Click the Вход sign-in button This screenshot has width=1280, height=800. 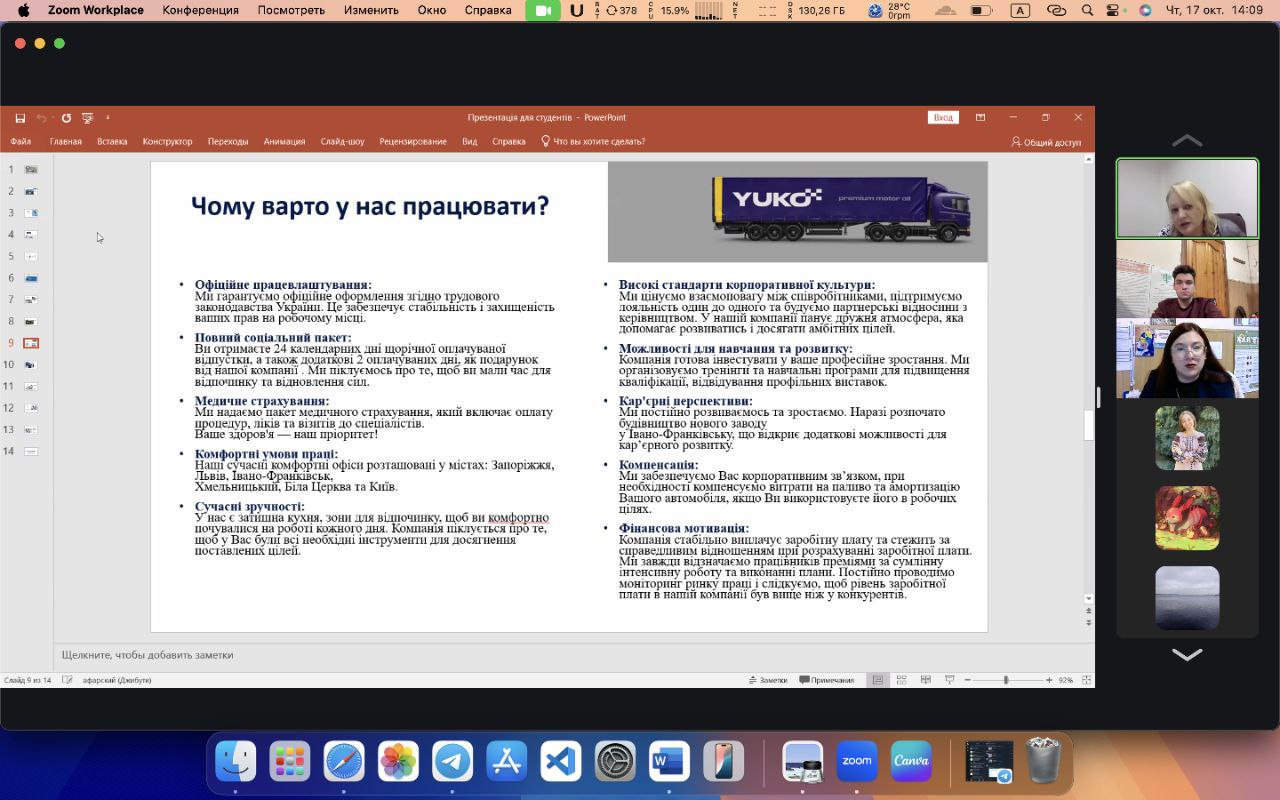pyautogui.click(x=943, y=118)
